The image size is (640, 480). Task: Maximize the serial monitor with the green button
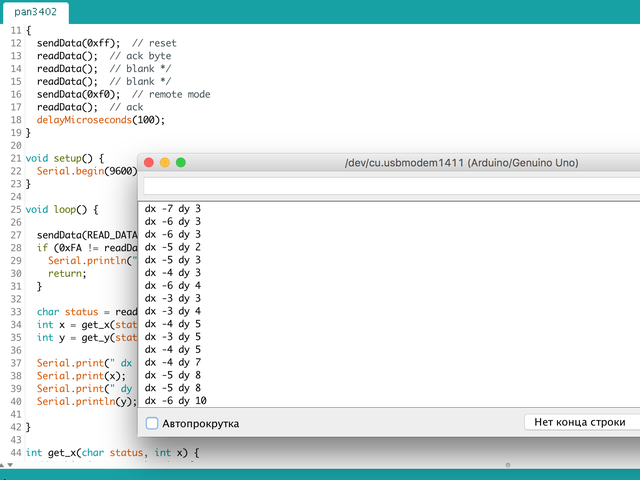[181, 162]
